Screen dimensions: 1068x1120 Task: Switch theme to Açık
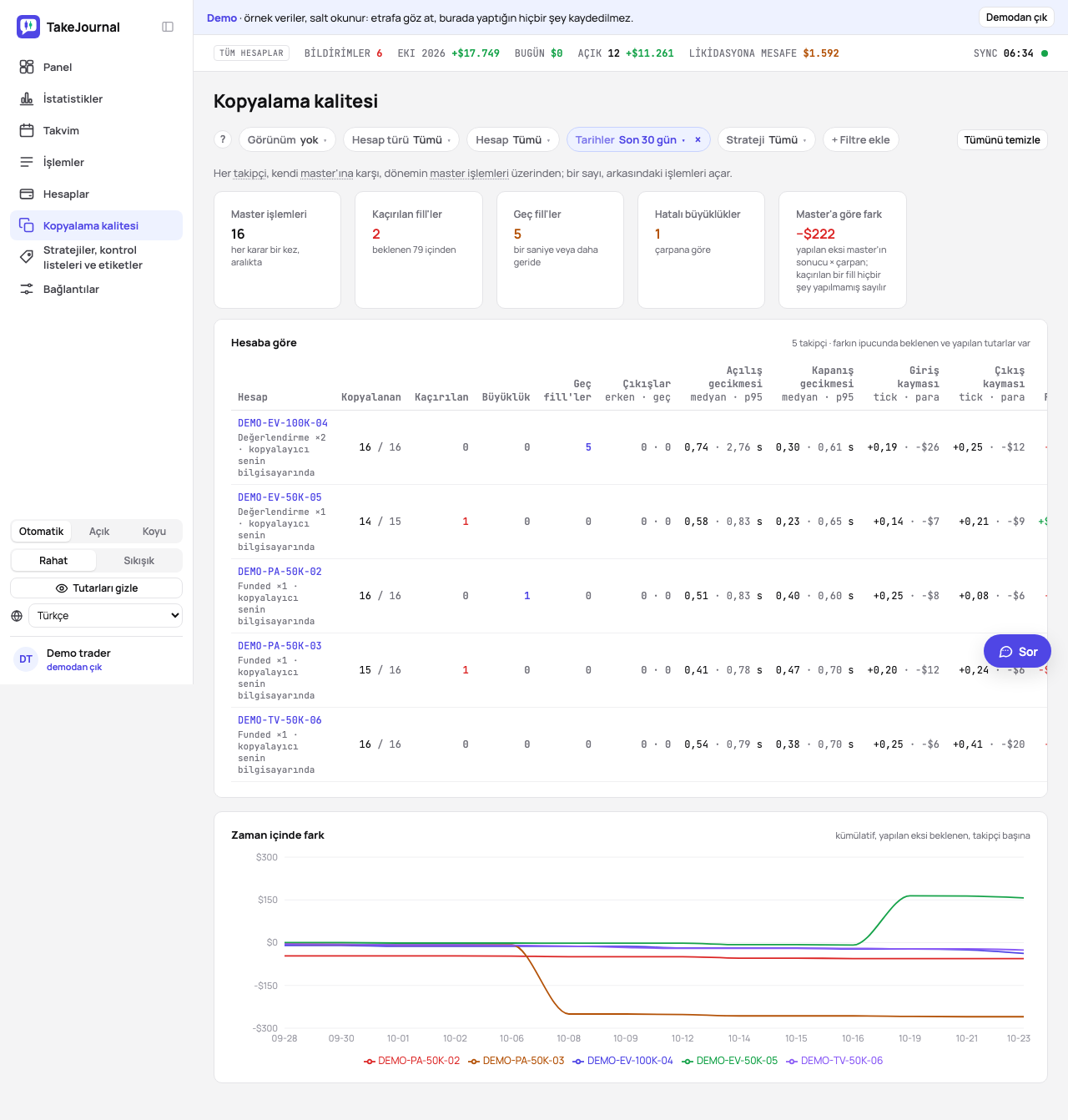coord(99,532)
